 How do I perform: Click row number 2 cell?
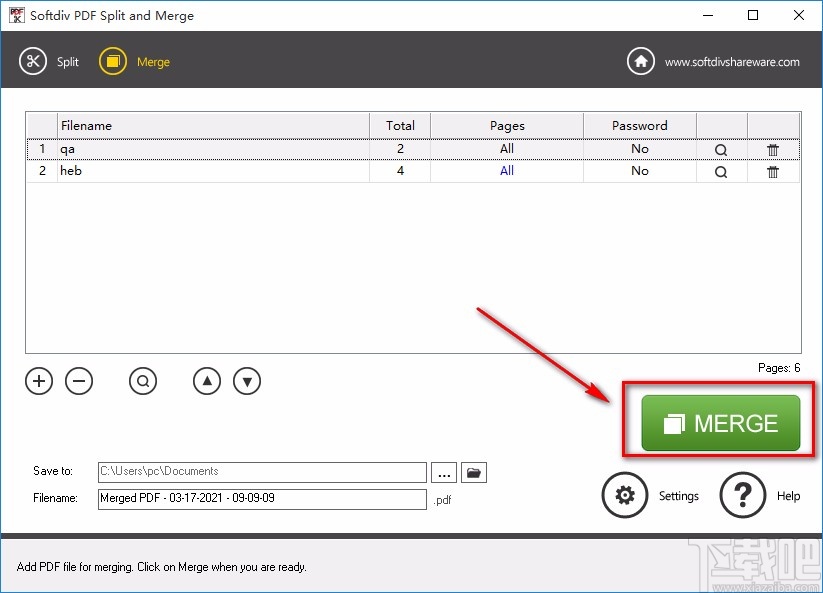click(43, 171)
